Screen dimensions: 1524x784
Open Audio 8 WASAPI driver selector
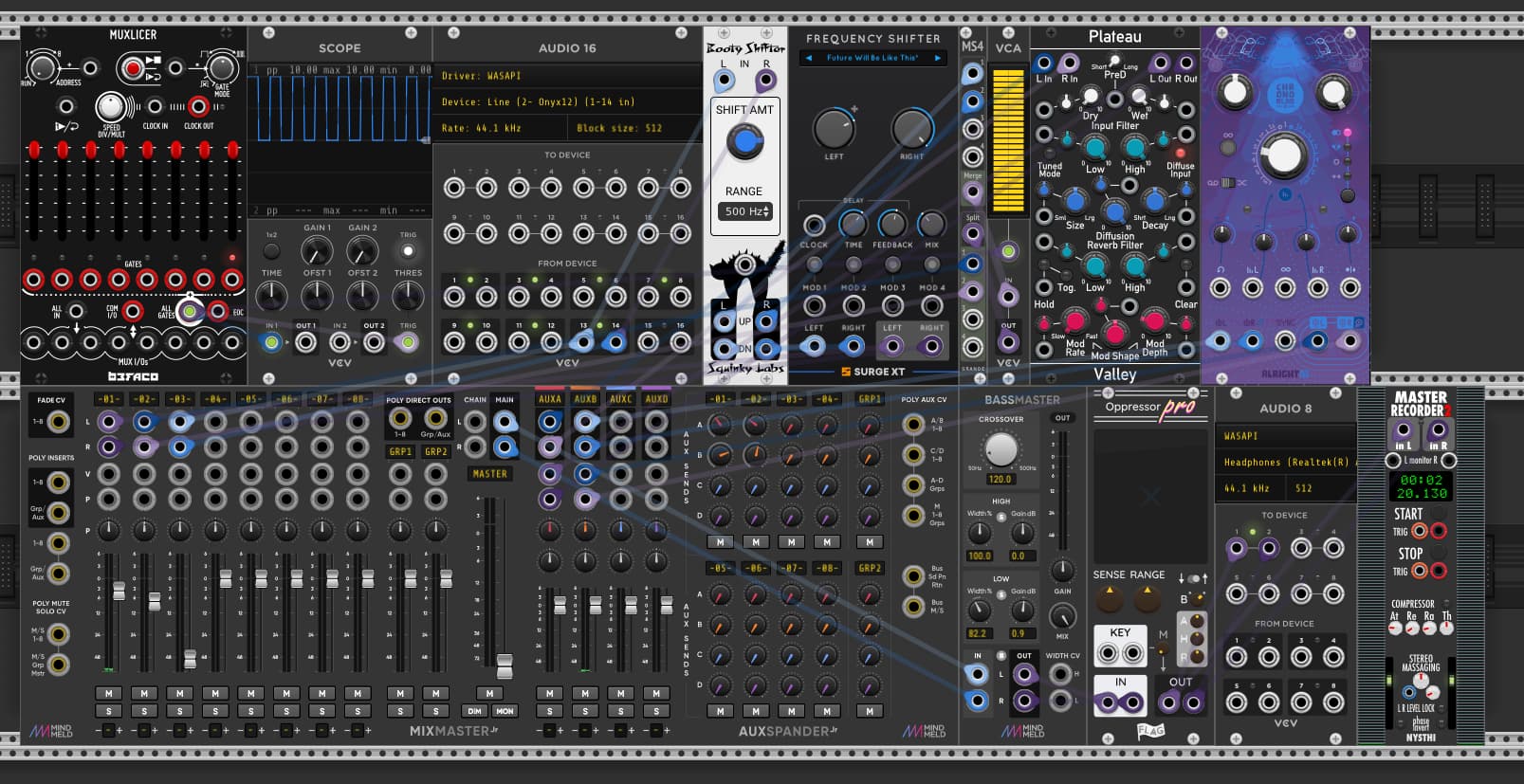tap(1285, 436)
